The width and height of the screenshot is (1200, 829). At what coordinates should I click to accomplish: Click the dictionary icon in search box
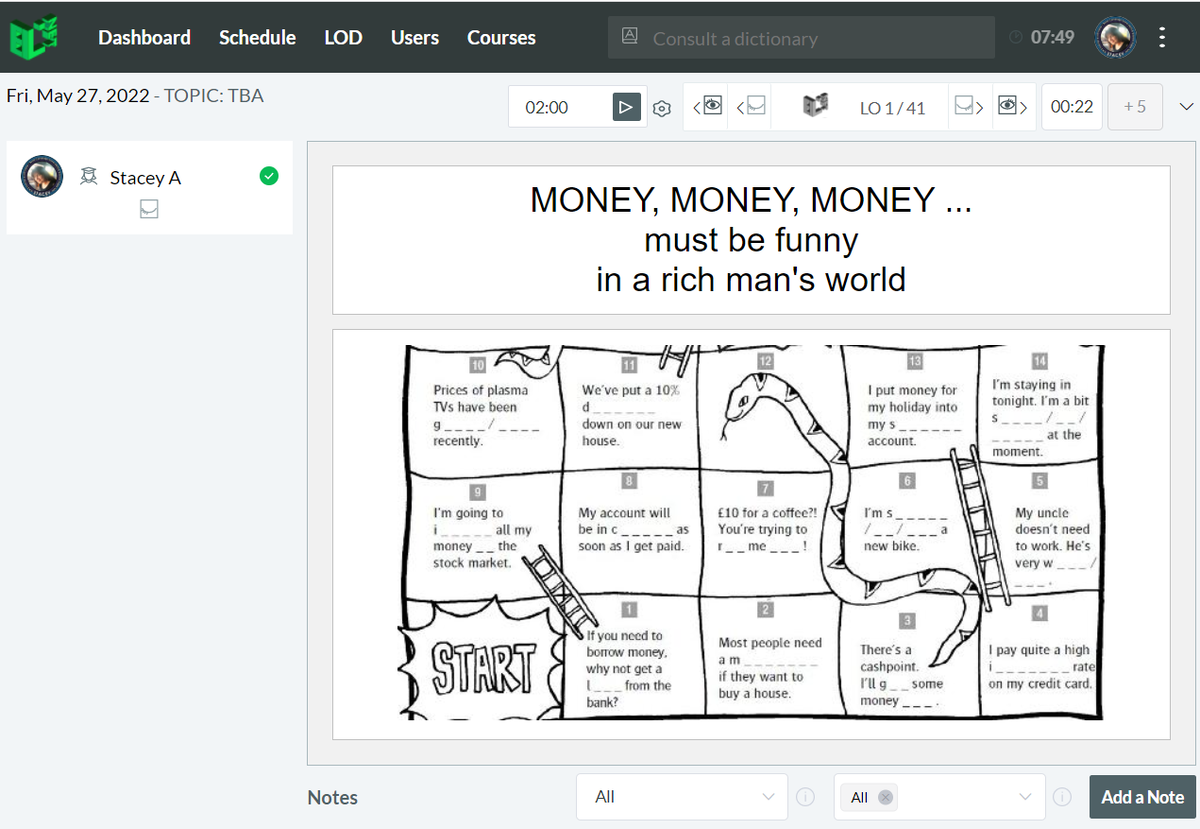point(630,37)
